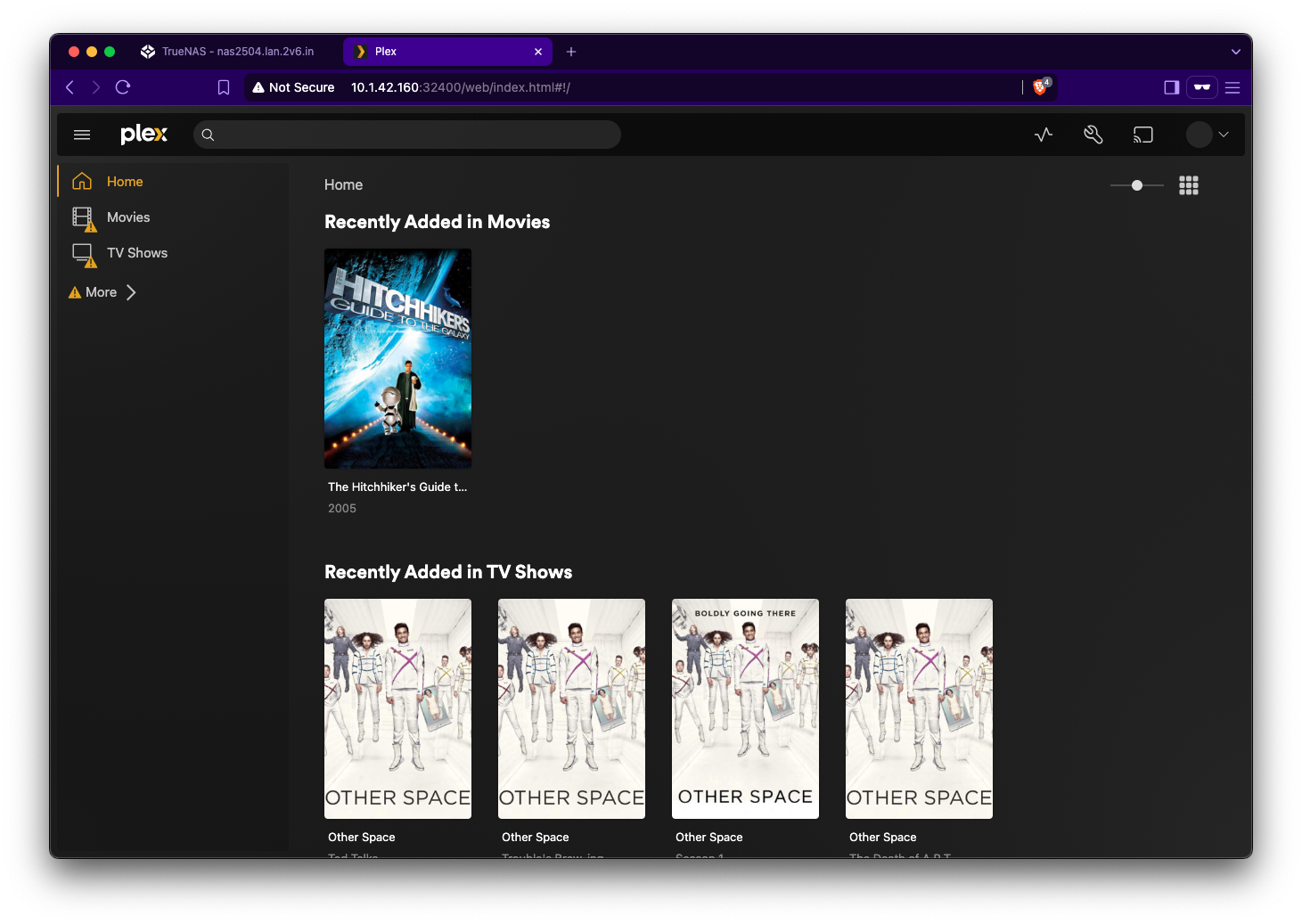Expand the account dropdown chevron
Image resolution: width=1302 pixels, height=924 pixels.
[x=1224, y=135]
